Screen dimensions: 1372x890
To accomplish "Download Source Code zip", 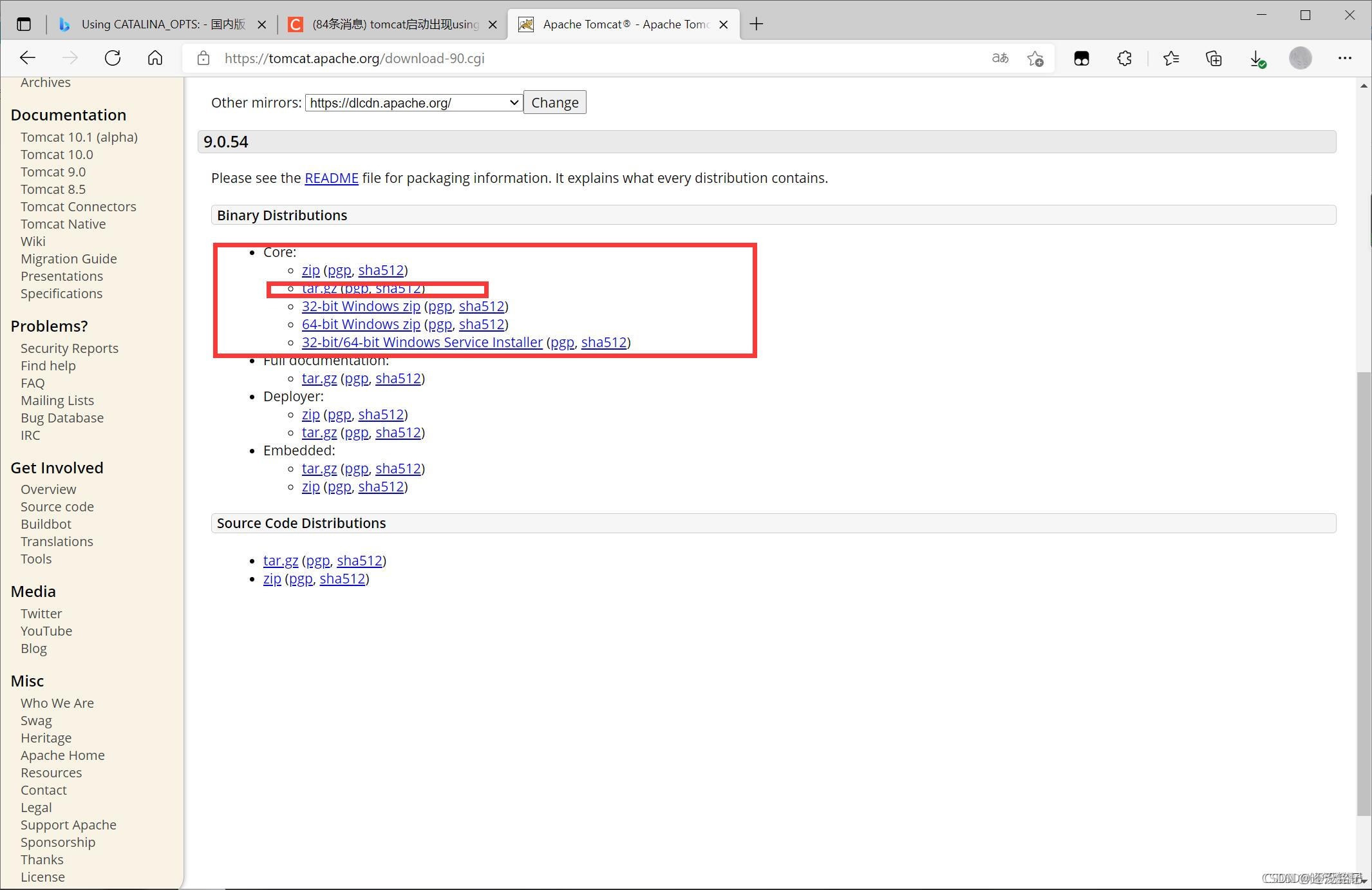I will point(272,579).
